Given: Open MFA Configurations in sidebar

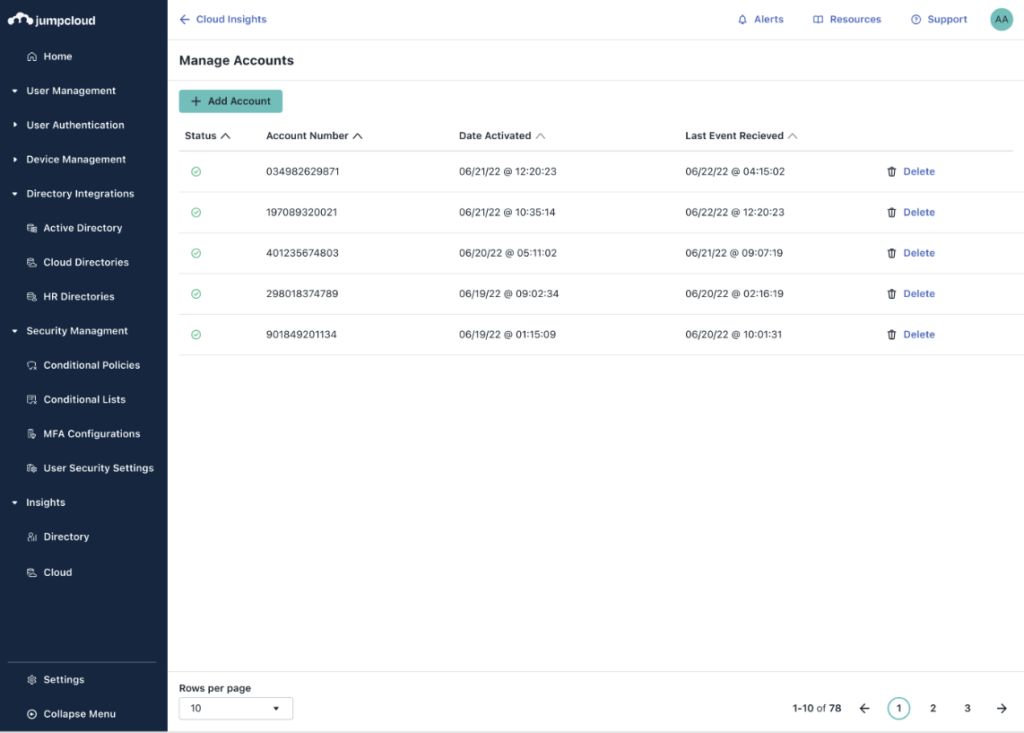Looking at the screenshot, I should (91, 434).
